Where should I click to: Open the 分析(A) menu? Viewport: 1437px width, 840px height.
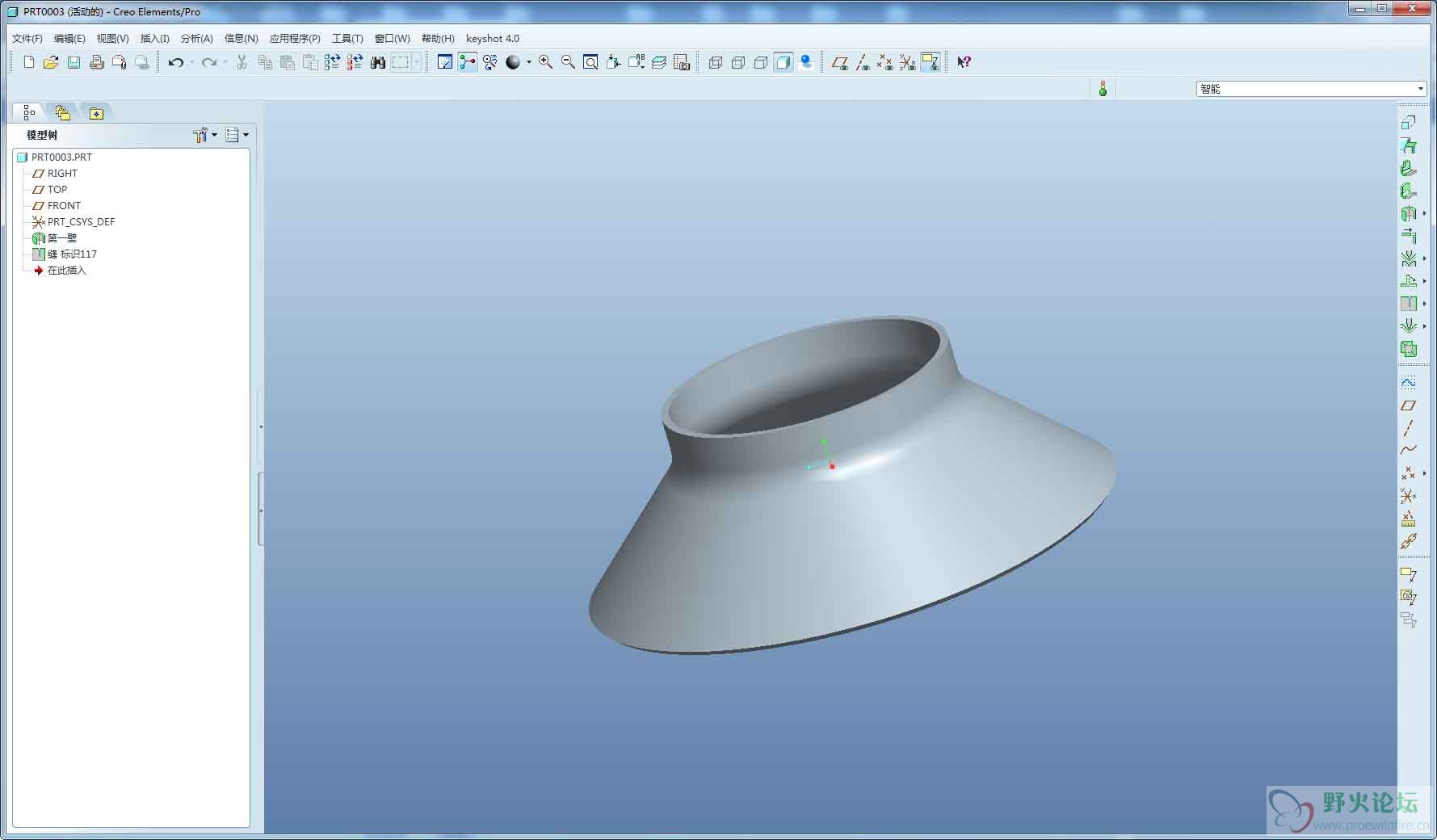[196, 39]
